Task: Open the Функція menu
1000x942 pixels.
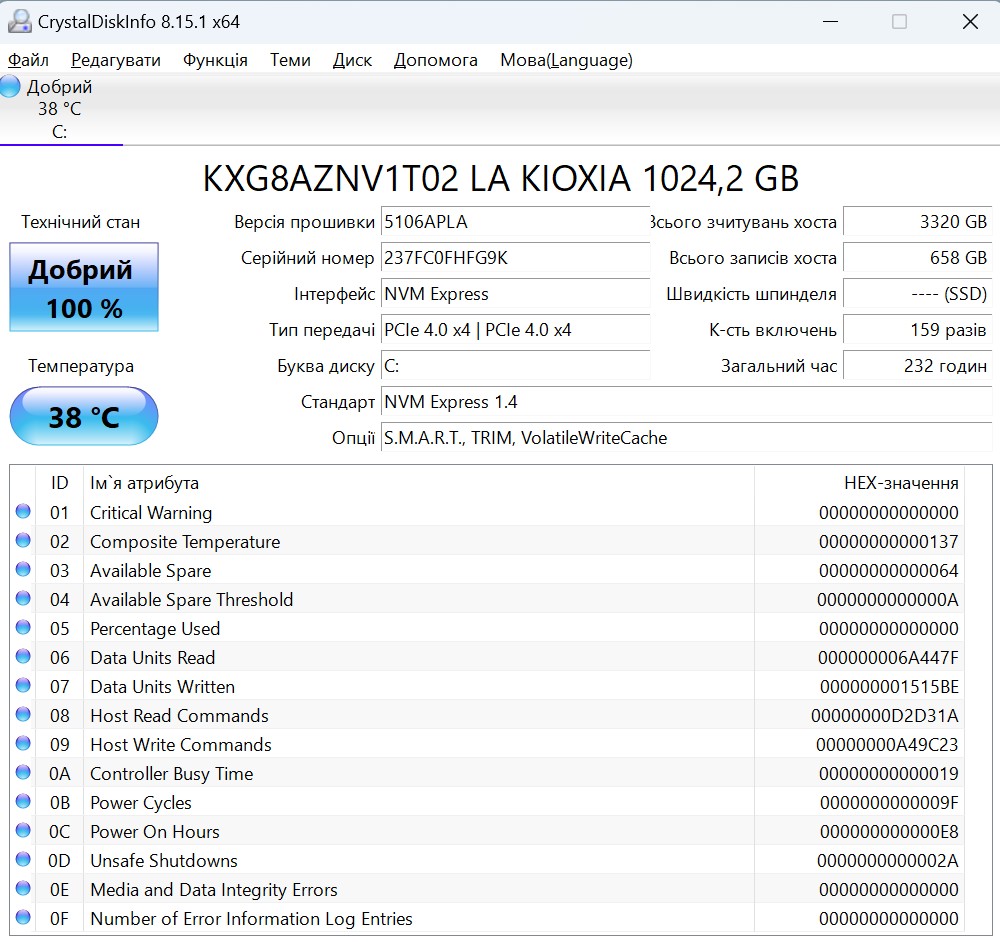Action: click(215, 60)
